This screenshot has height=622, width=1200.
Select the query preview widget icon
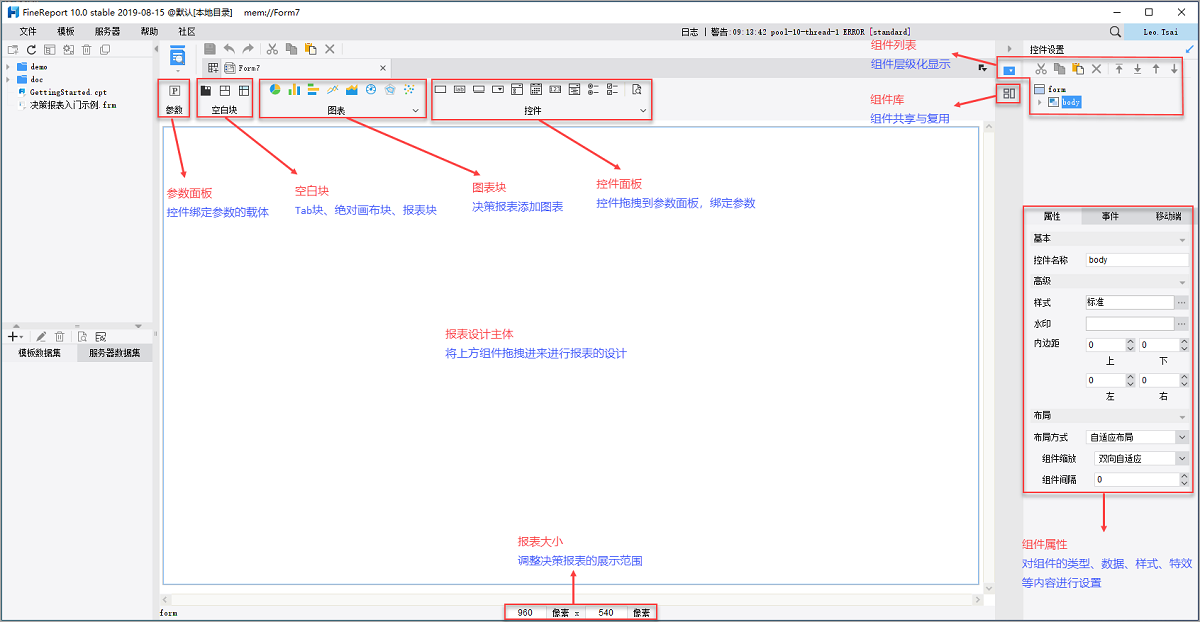click(x=637, y=90)
